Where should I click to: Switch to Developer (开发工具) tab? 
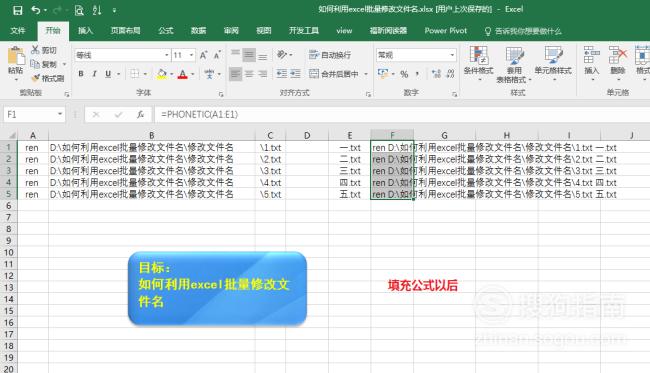click(304, 31)
